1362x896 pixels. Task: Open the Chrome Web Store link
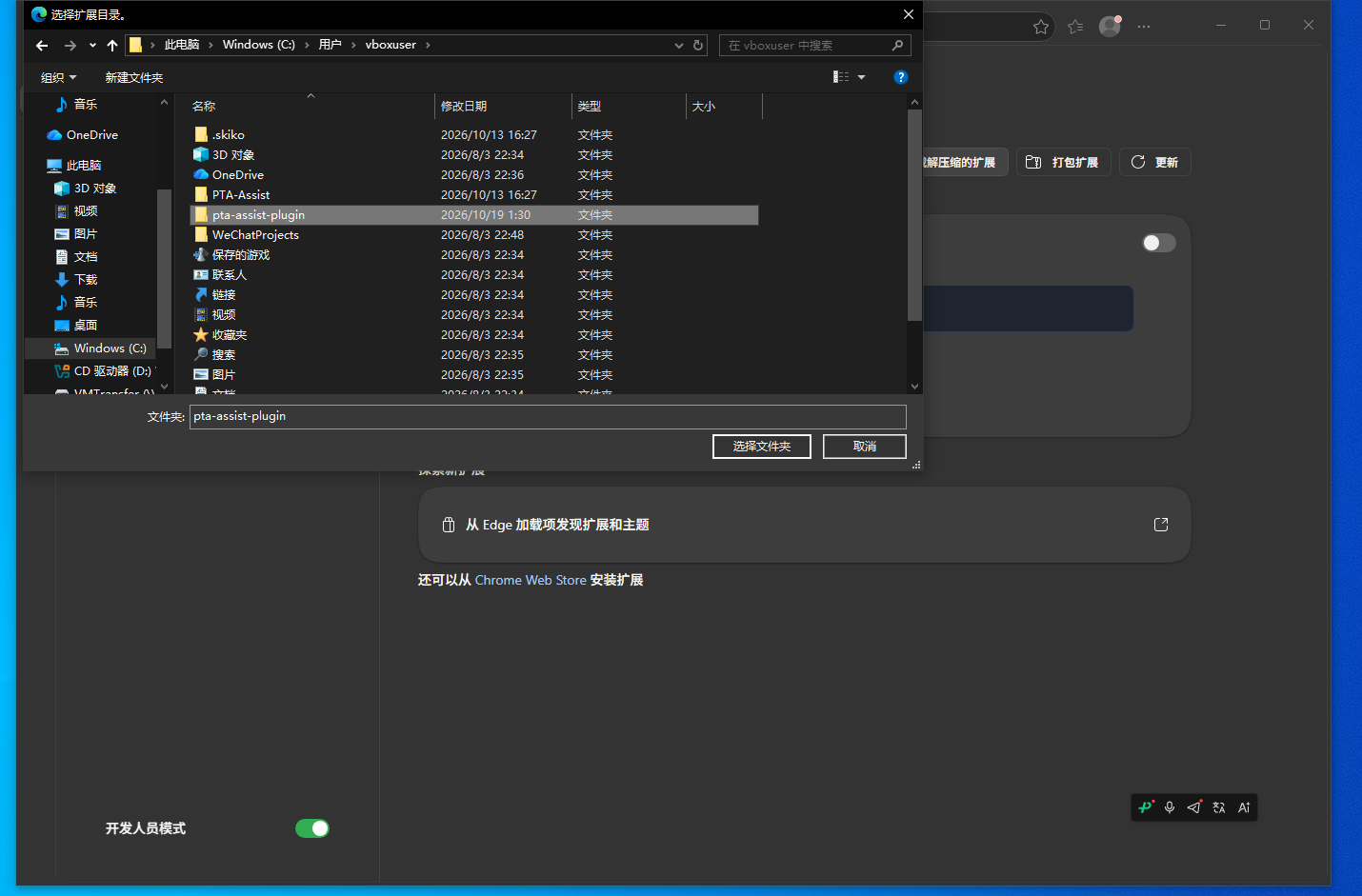pos(531,580)
